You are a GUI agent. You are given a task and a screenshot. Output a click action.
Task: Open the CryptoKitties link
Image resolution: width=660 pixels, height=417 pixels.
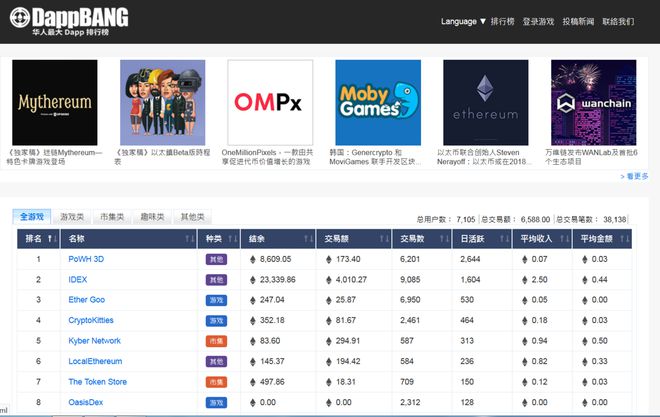pos(91,320)
